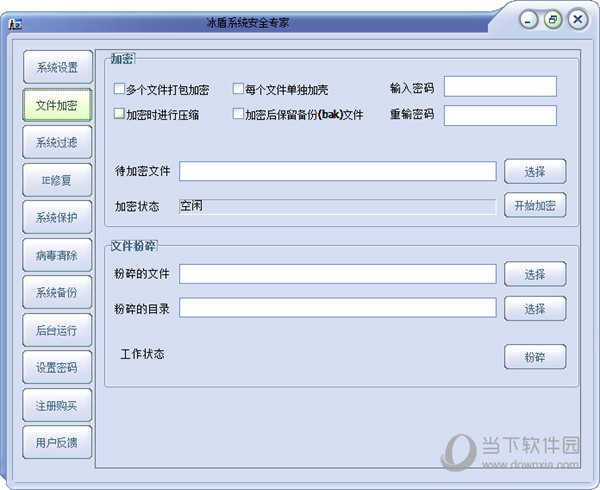Choose file via 选择 beside 待加密文件
The height and width of the screenshot is (490, 600).
click(x=535, y=171)
